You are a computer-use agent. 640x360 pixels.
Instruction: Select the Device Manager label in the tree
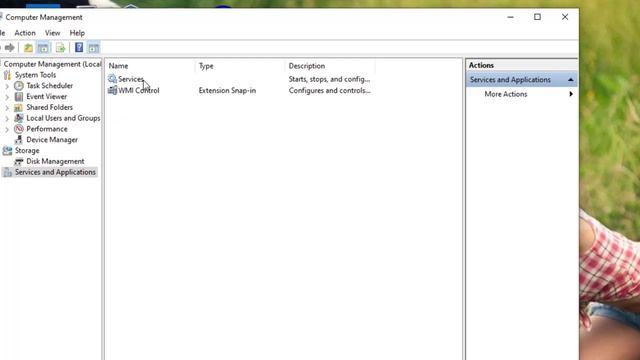point(52,140)
